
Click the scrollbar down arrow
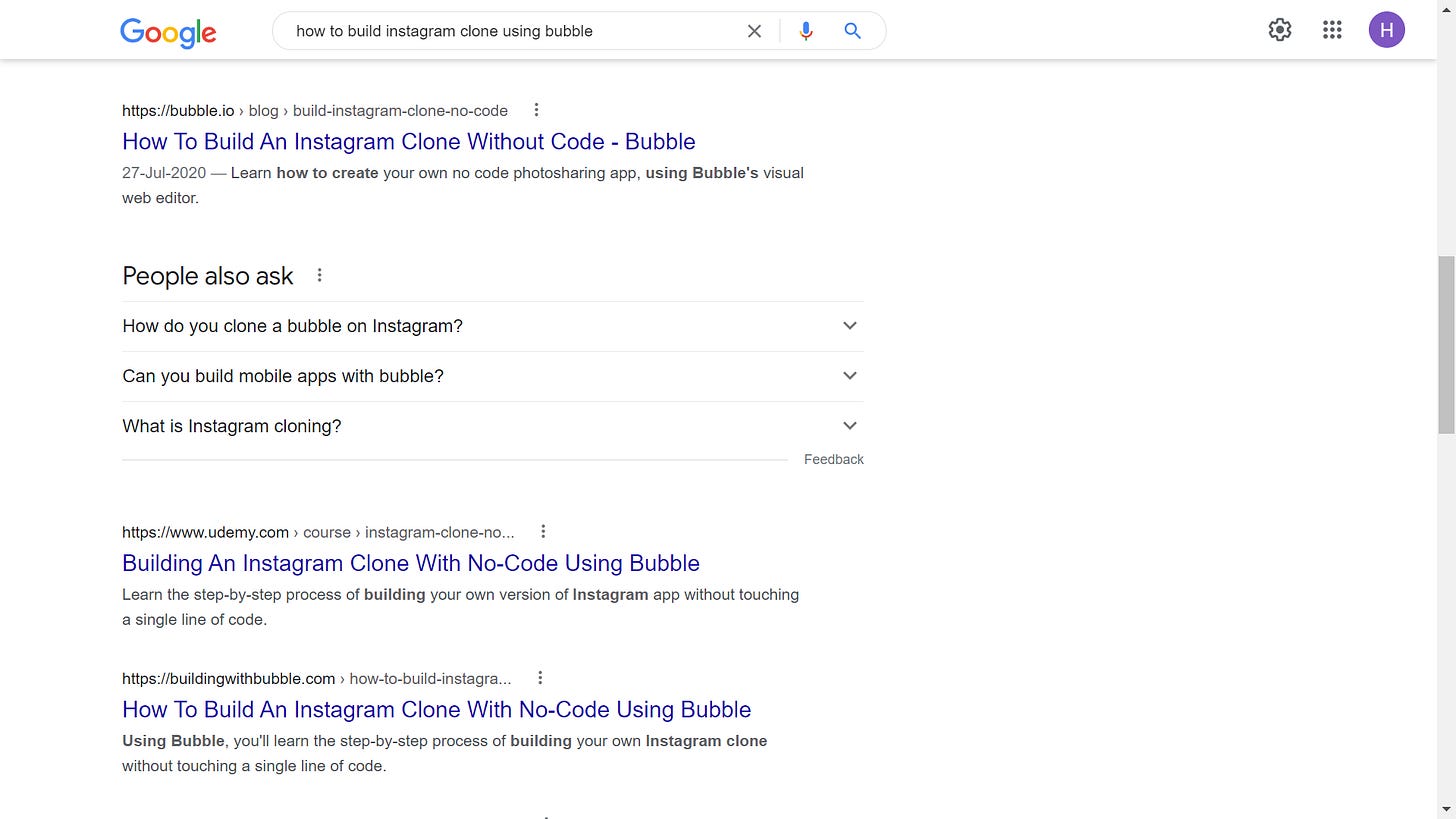1446,810
